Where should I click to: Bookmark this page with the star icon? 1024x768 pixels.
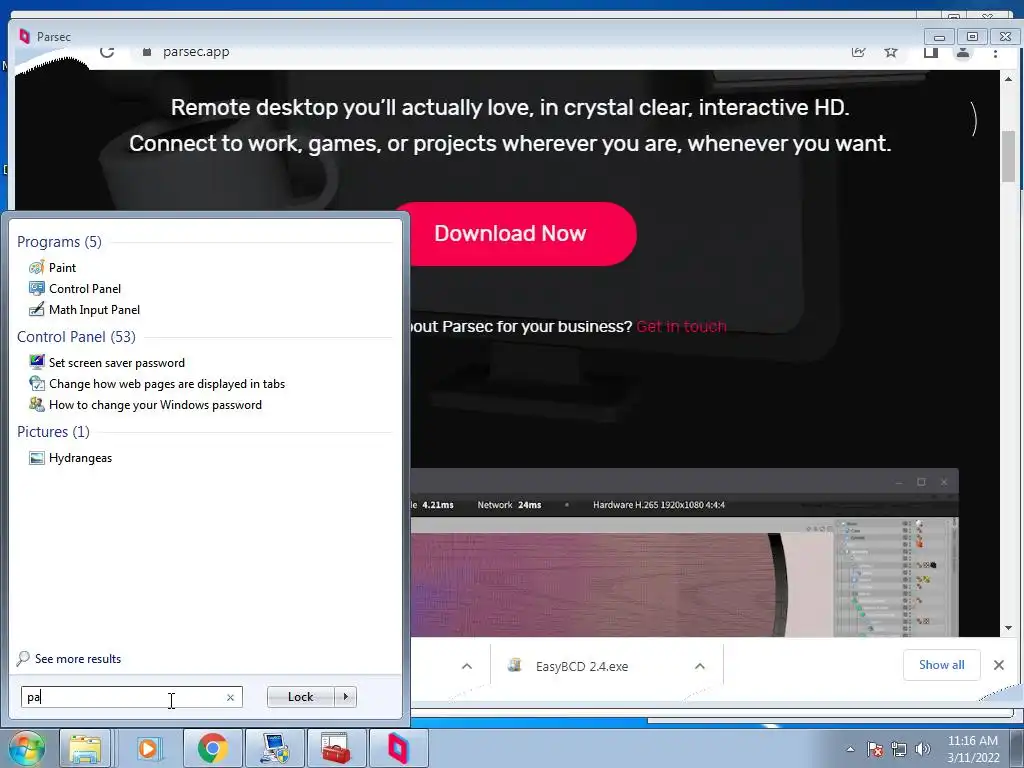pos(891,52)
